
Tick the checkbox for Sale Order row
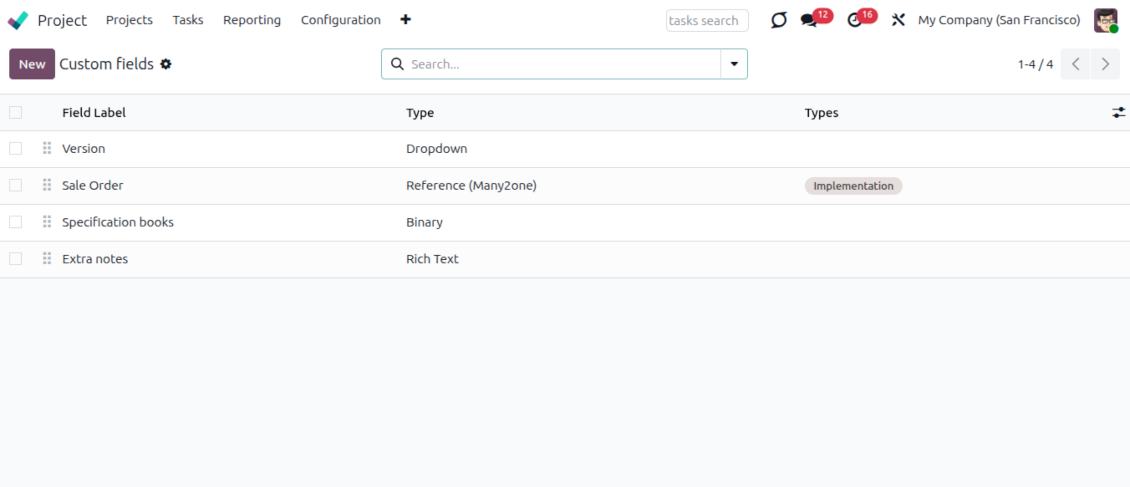tap(15, 185)
